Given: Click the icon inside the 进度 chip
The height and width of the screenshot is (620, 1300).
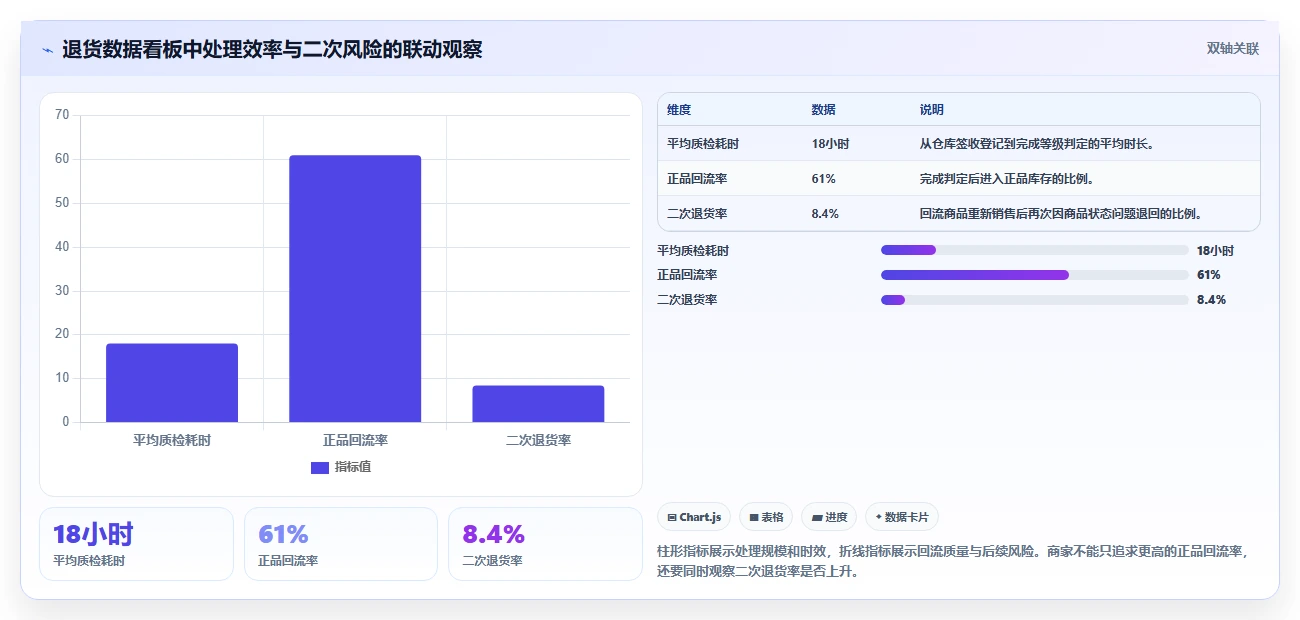Looking at the screenshot, I should click(817, 518).
